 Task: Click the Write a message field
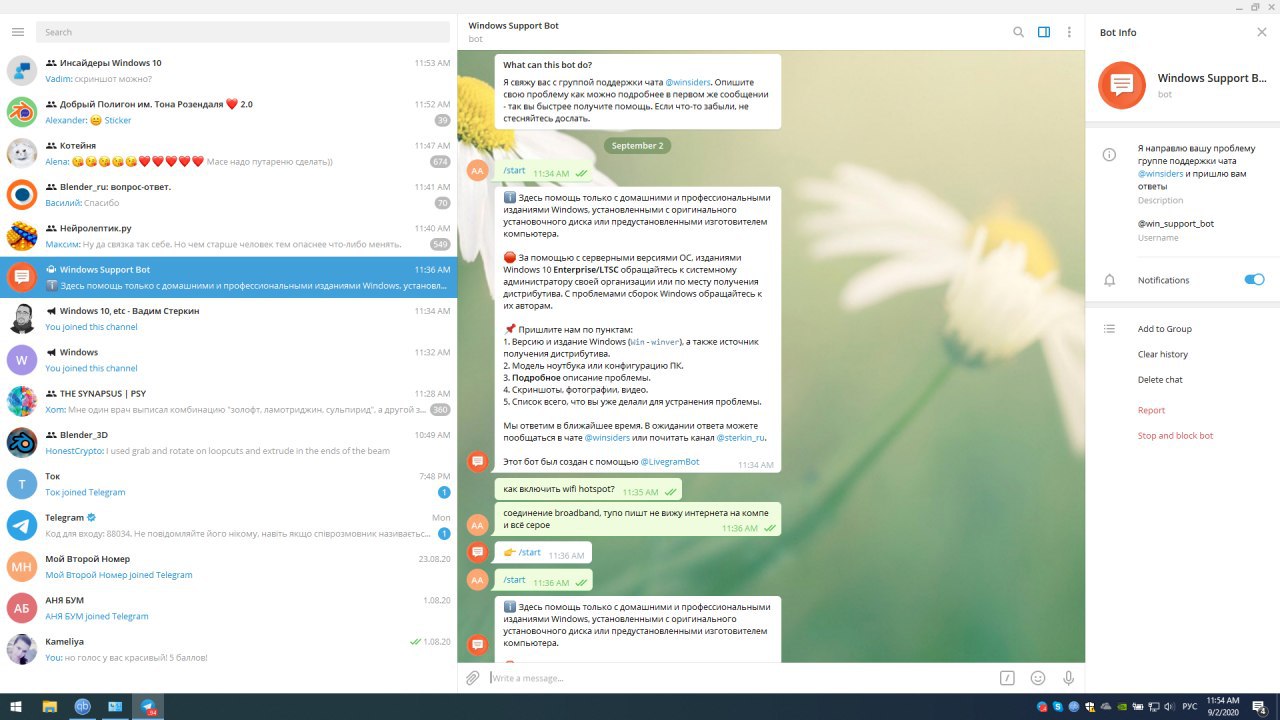point(740,678)
